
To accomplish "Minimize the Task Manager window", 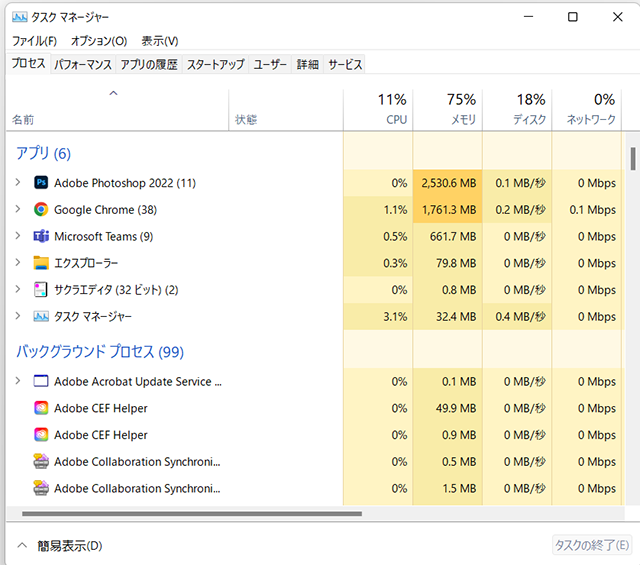I will (x=529, y=17).
